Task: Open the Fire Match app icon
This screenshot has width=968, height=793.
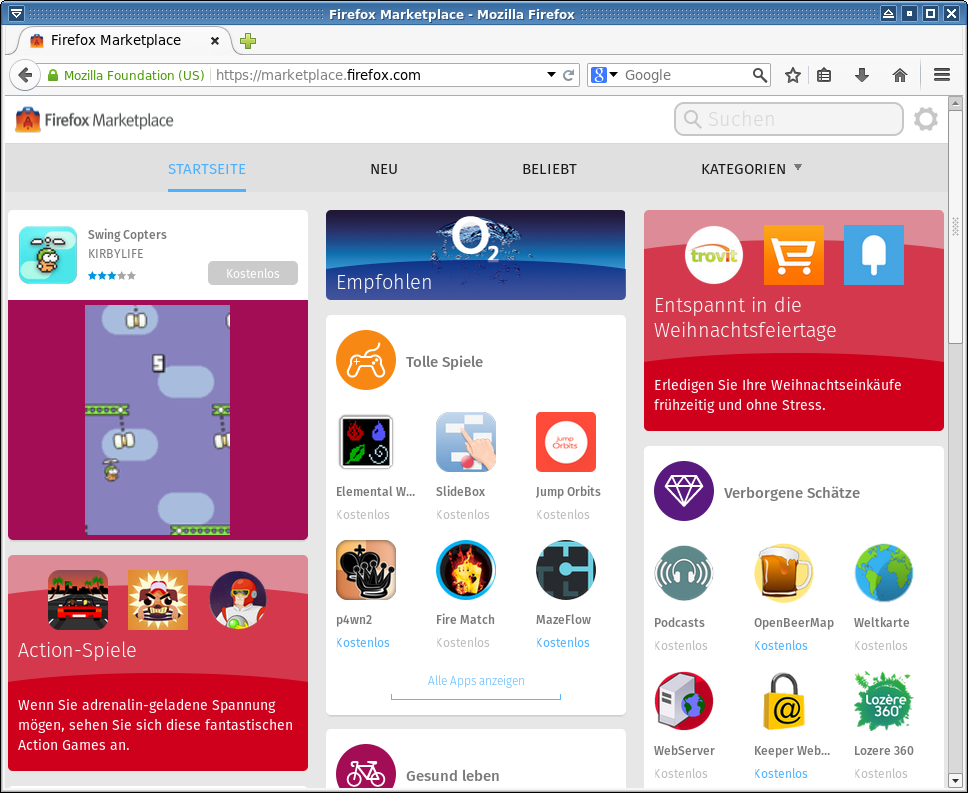Action: tap(465, 570)
